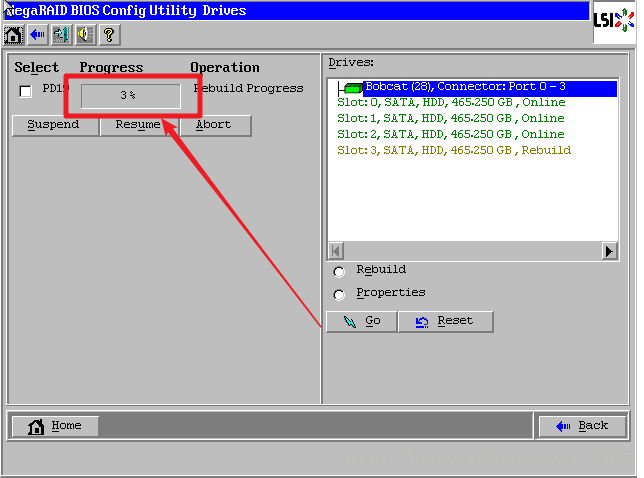The width and height of the screenshot is (644, 478).
Task: Click the green Bobcat enclosure icon
Action: 352,87
